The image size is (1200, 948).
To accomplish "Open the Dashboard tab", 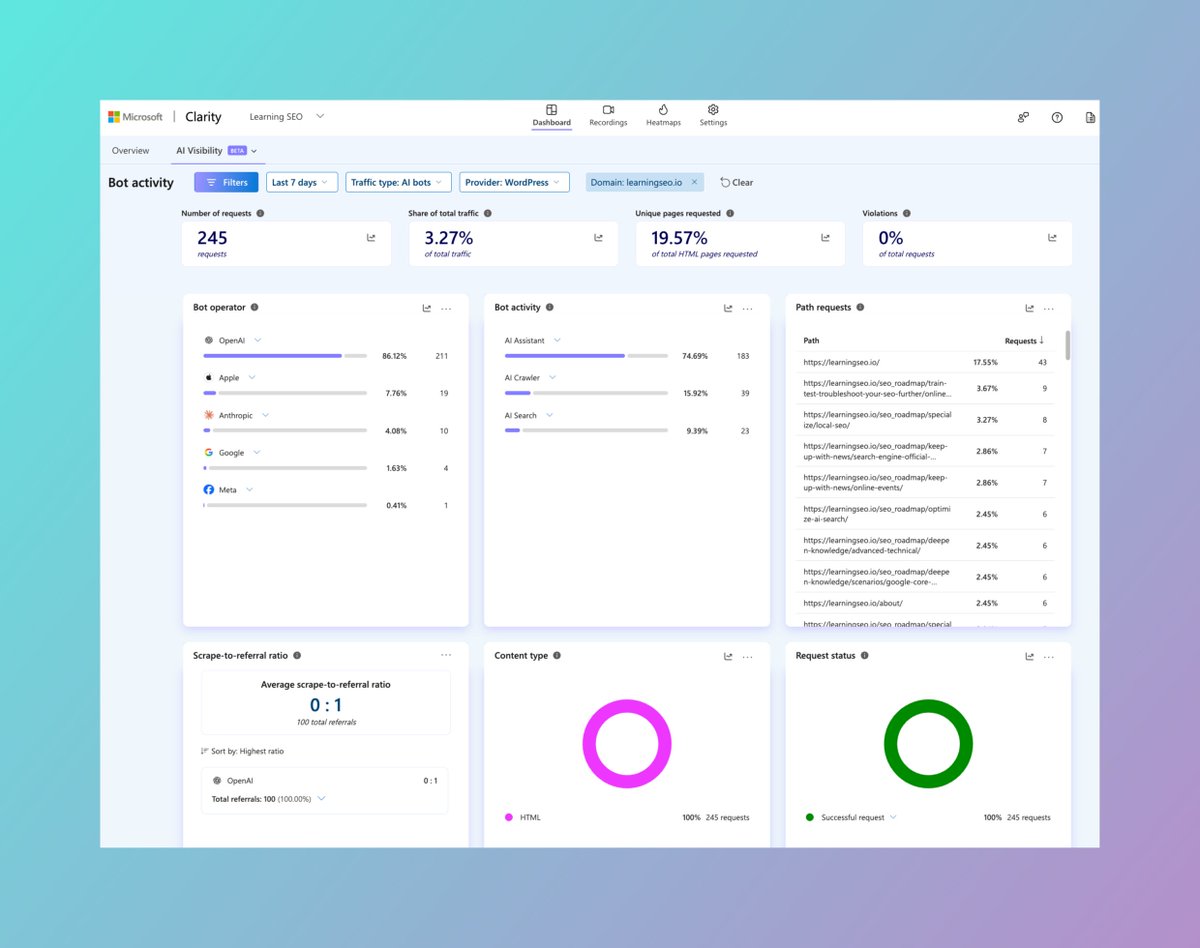I will (x=551, y=116).
